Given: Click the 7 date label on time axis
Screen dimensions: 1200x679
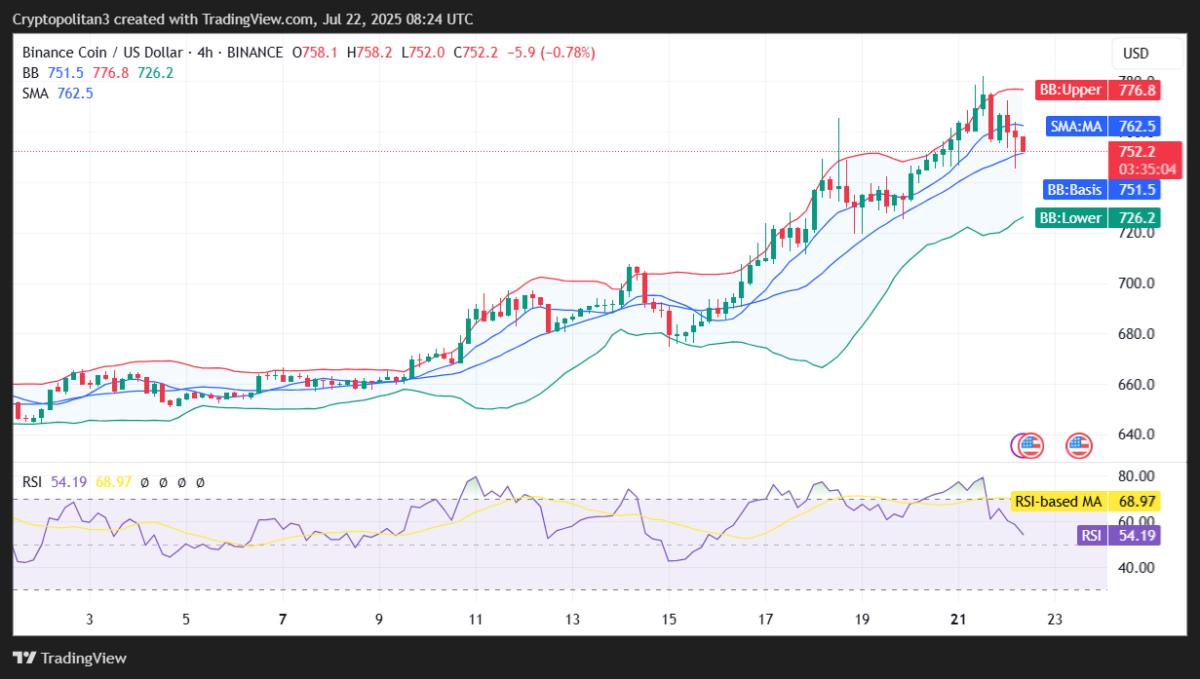Looking at the screenshot, I should click(x=283, y=620).
